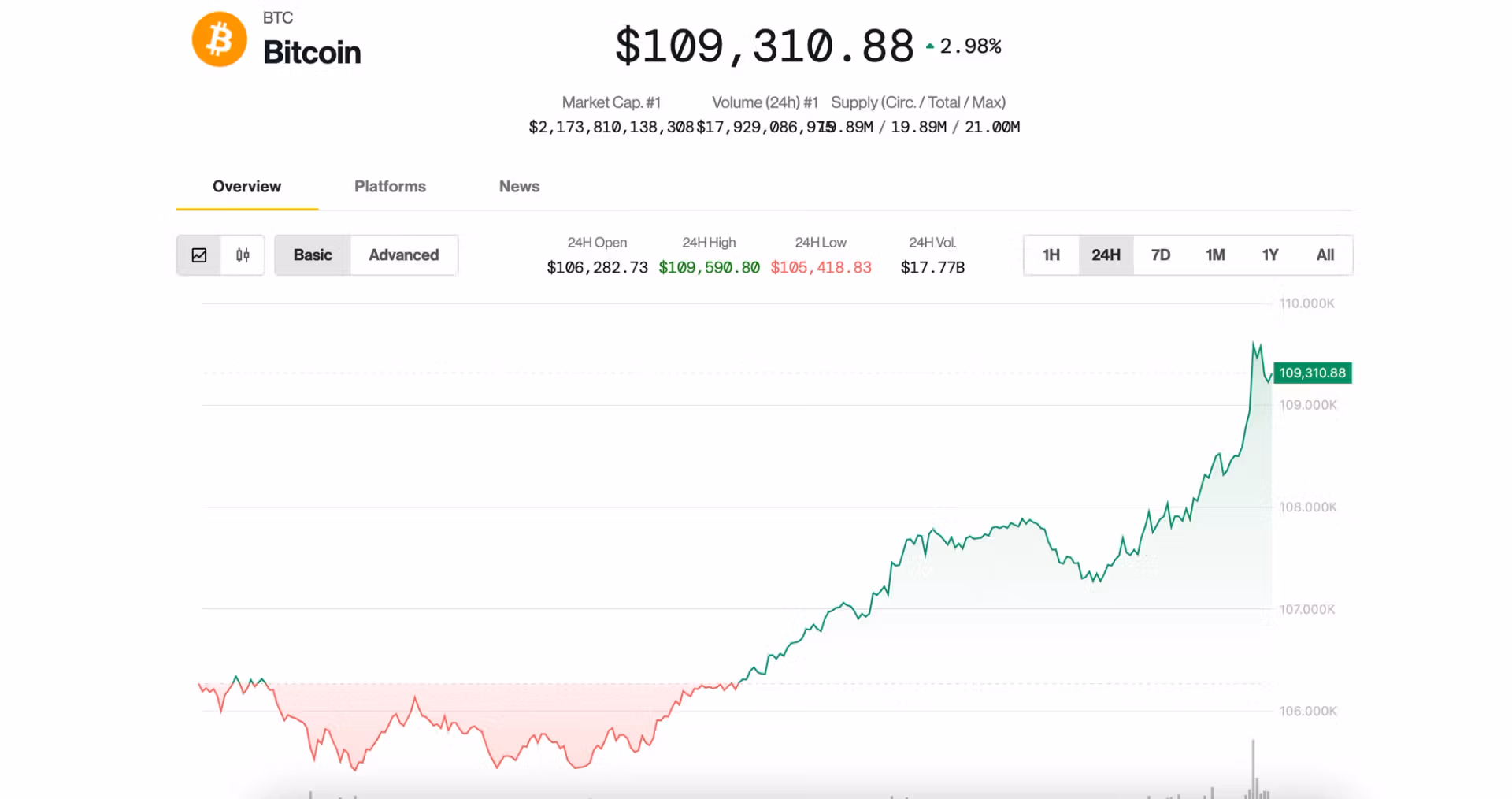The width and height of the screenshot is (1512, 799).
Task: Click the Supply (Circ. / Total / Max) label
Action: pyautogui.click(x=918, y=102)
